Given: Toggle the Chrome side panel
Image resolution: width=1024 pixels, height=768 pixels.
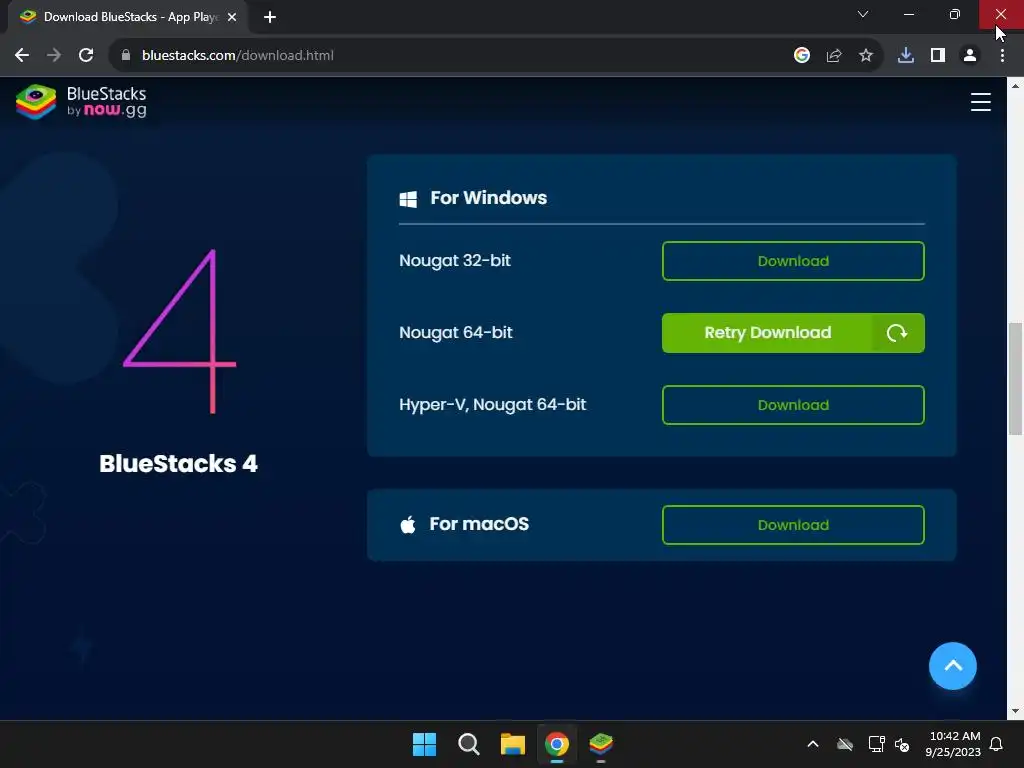Looking at the screenshot, I should click(938, 56).
